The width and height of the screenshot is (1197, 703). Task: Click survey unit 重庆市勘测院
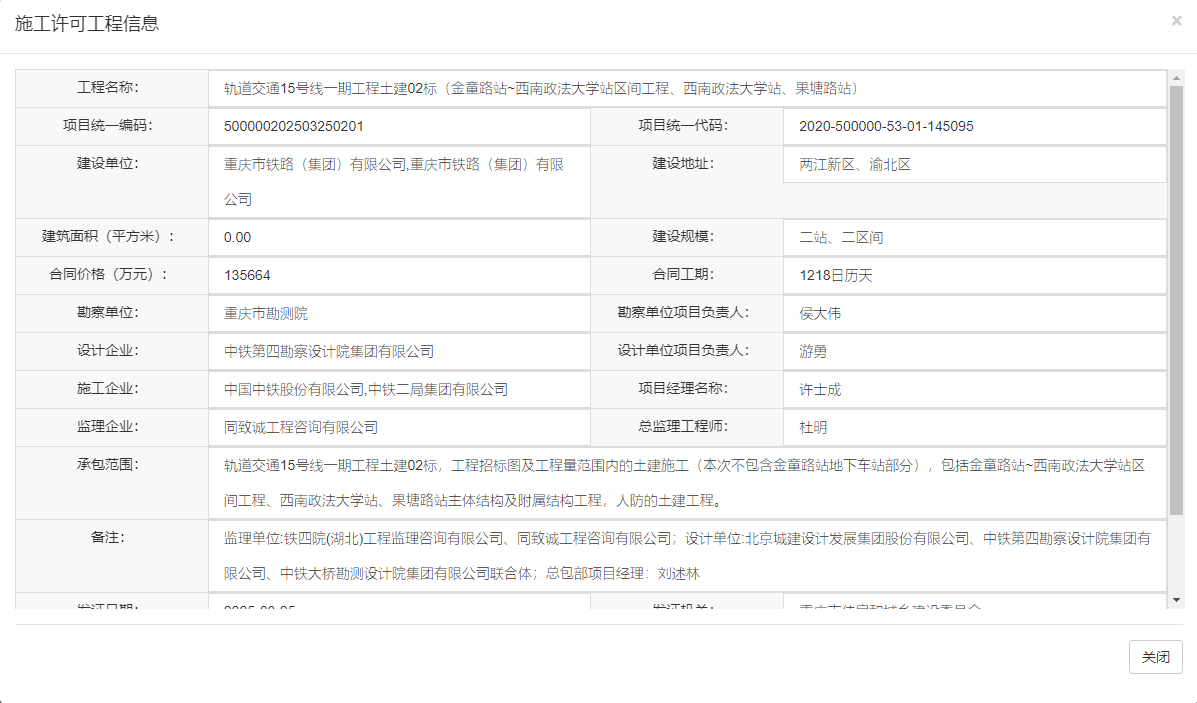266,313
